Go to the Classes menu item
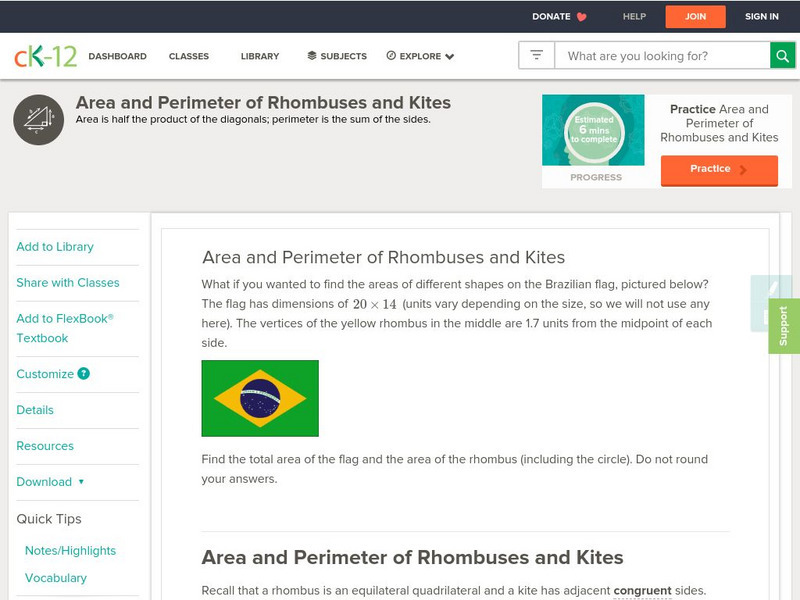This screenshot has height=600, width=800. tap(189, 57)
